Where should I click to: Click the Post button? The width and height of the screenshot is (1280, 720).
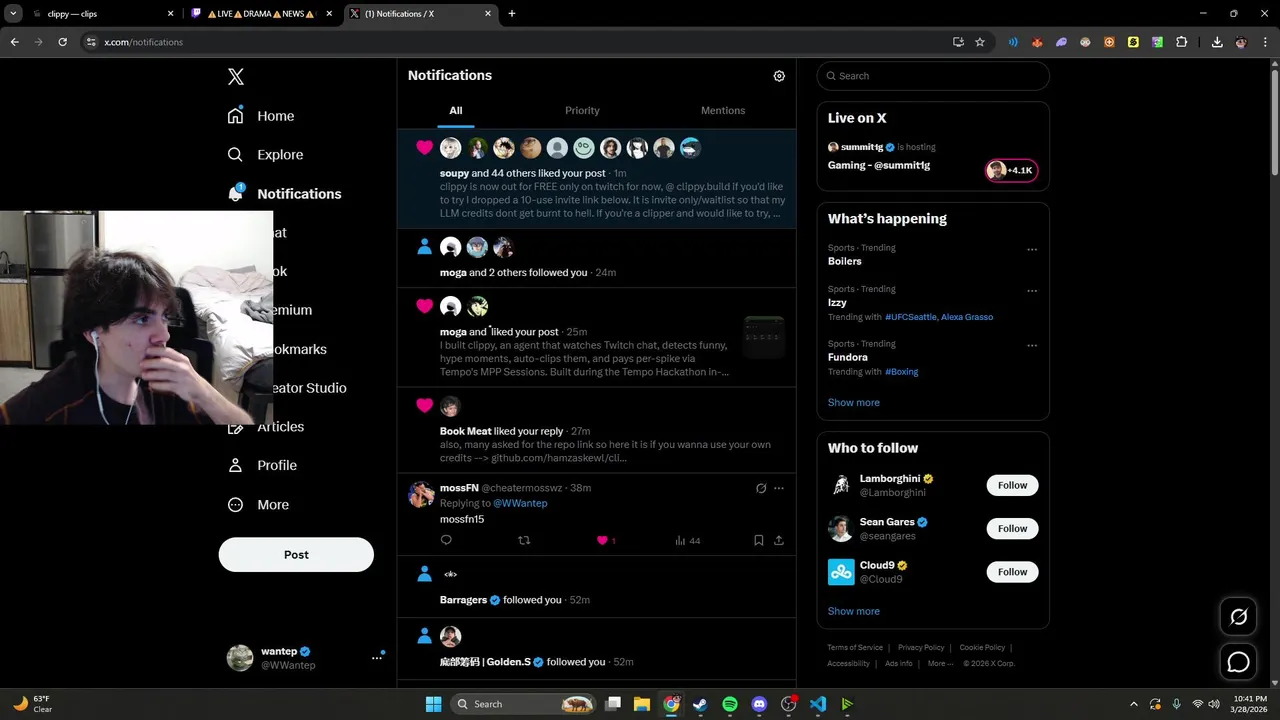[x=296, y=555]
